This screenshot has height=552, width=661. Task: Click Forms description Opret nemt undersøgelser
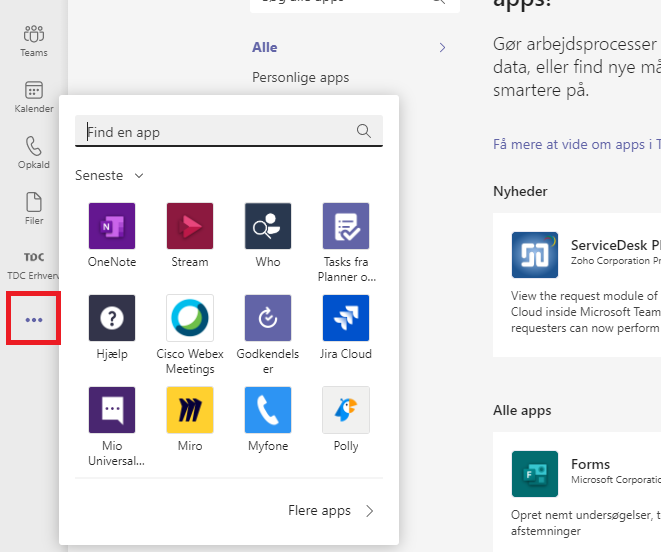pos(586,523)
